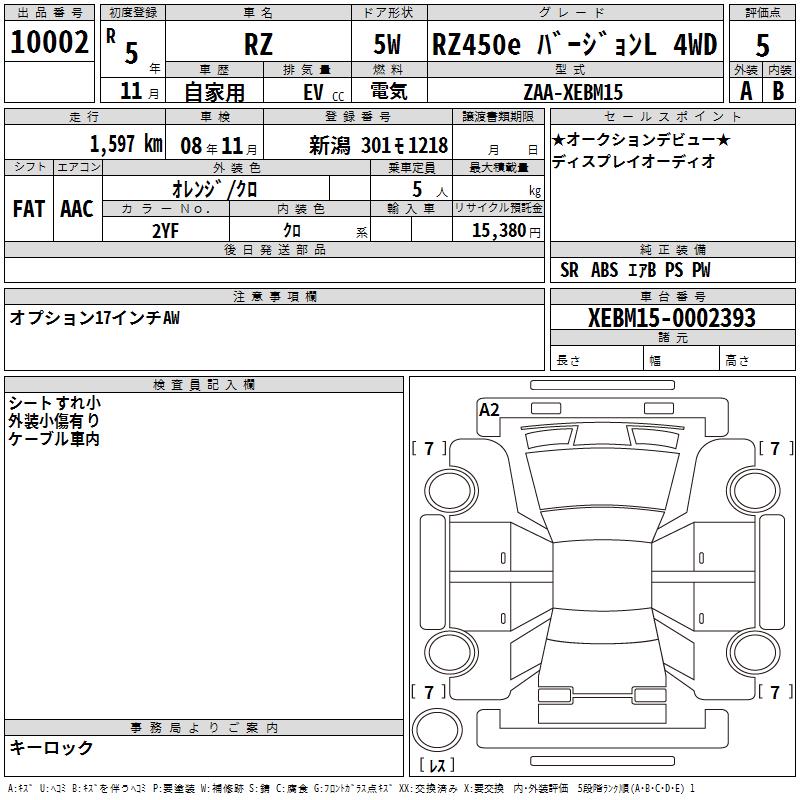Click the exterior grade letter A
800x800 pixels.
pos(745,91)
